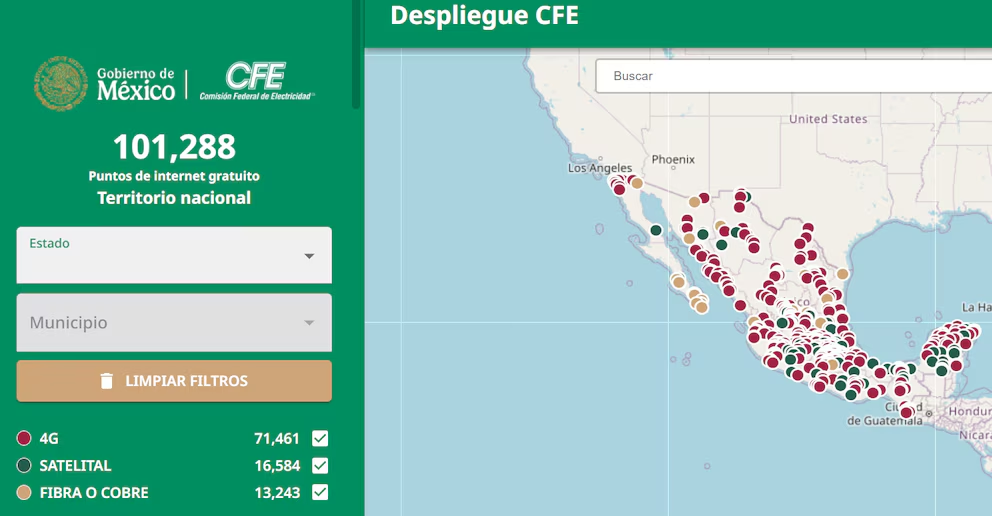Click the Buscar search field
992x516 pixels.
click(790, 76)
